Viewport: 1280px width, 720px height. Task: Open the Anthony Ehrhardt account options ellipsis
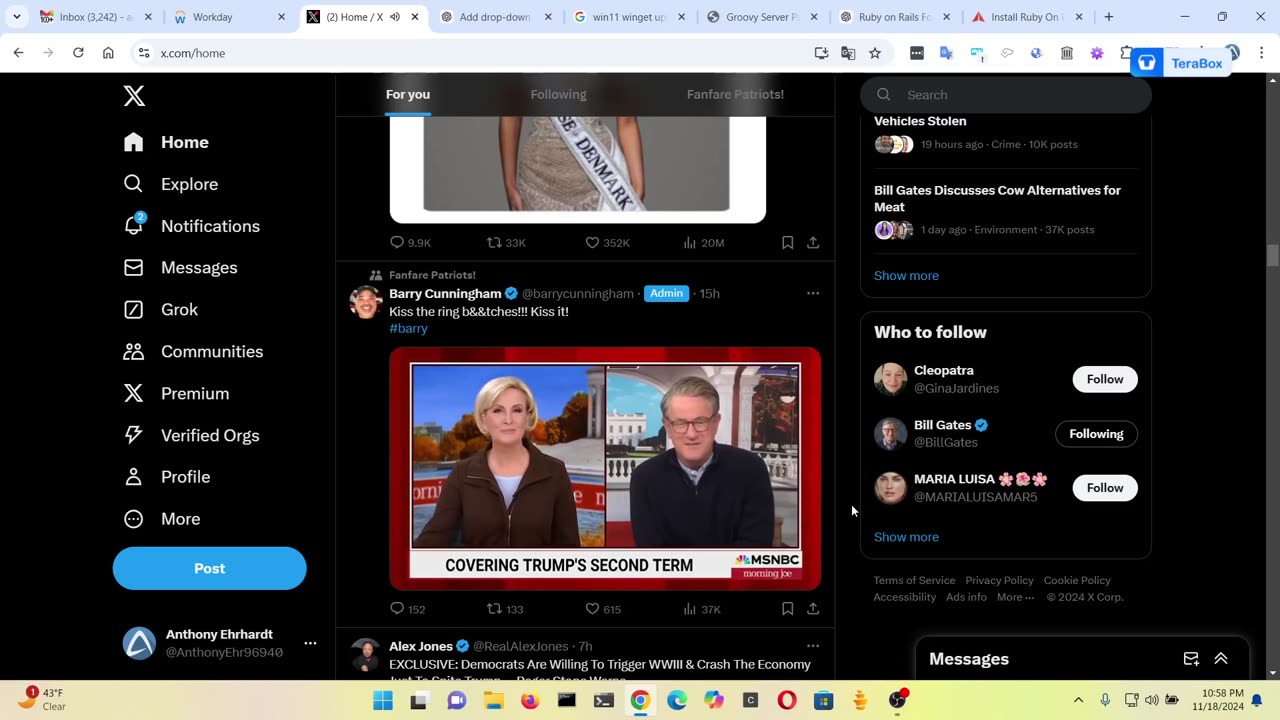(310, 644)
